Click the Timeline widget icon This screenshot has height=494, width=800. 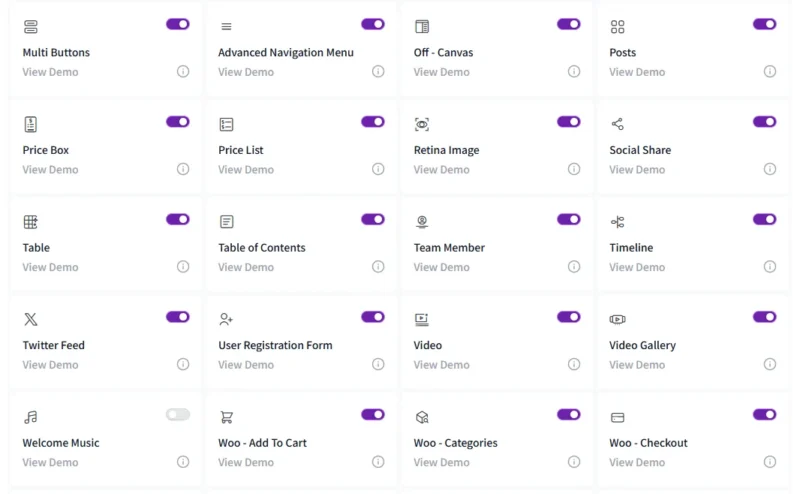click(617, 222)
